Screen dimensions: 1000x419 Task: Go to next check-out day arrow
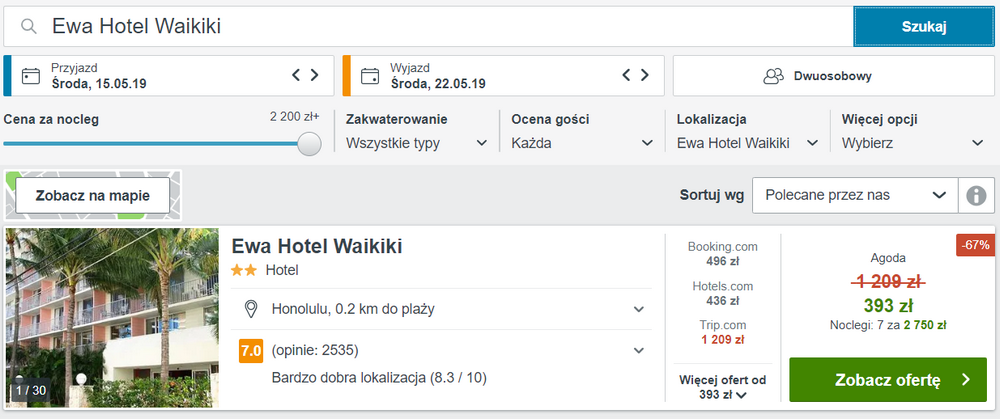[x=645, y=75]
